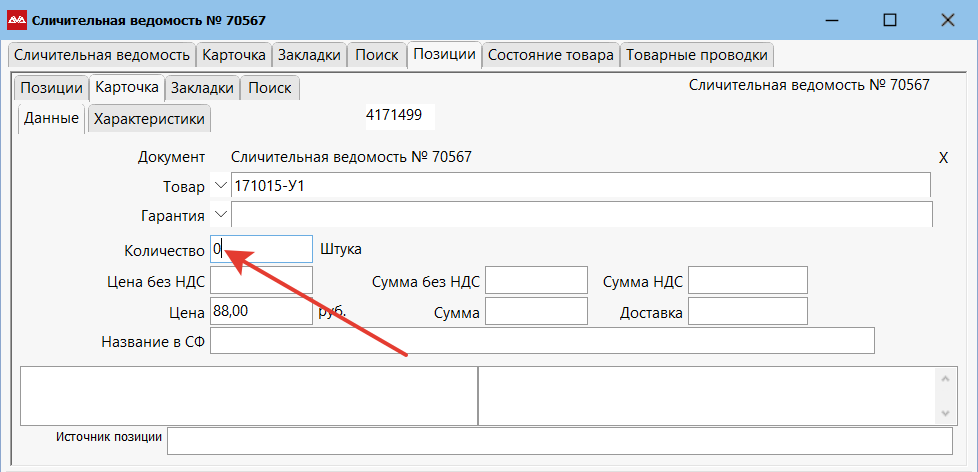Screen dimensions: 978x472
Task: Click the Источник позиции field
Action: point(559,441)
